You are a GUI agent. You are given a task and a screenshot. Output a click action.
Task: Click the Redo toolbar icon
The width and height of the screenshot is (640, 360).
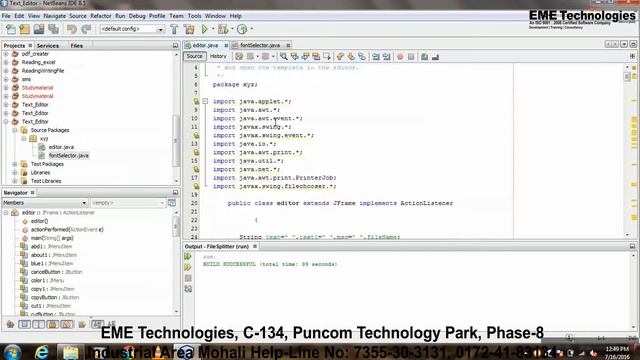pos(86,29)
